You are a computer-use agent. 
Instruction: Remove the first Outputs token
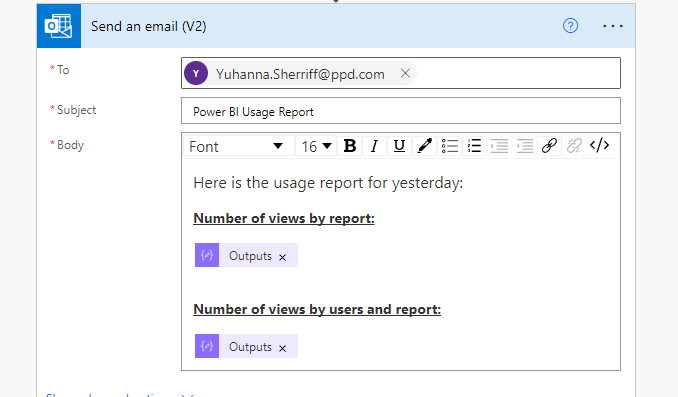tap(282, 257)
